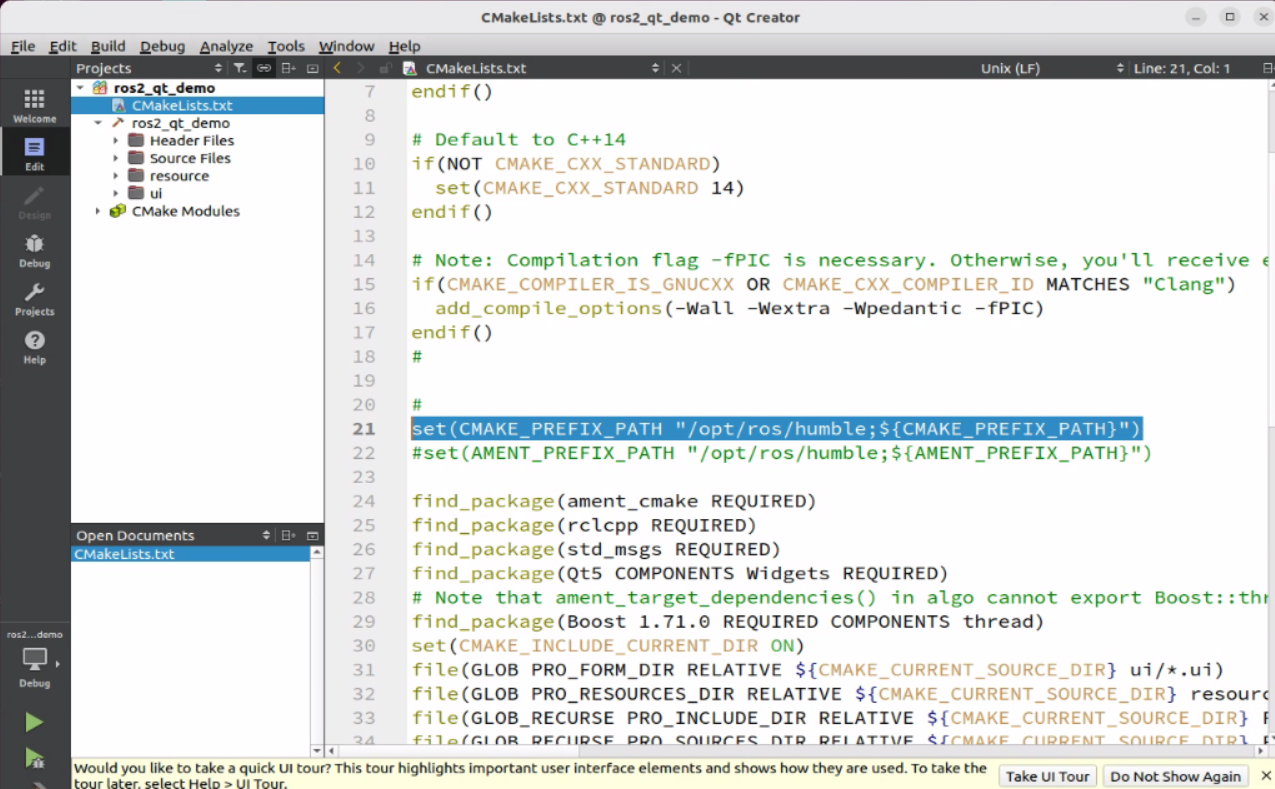Open the Build menu
This screenshot has width=1275, height=789.
click(108, 46)
